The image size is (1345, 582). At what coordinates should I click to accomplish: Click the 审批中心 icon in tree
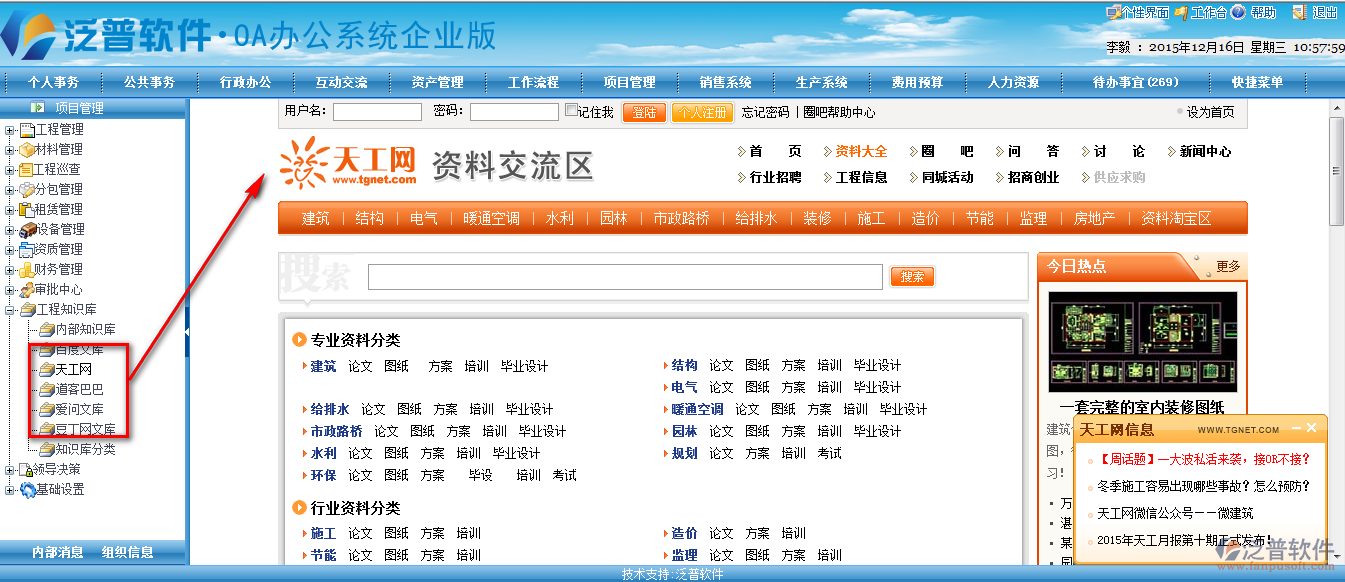click(x=27, y=290)
